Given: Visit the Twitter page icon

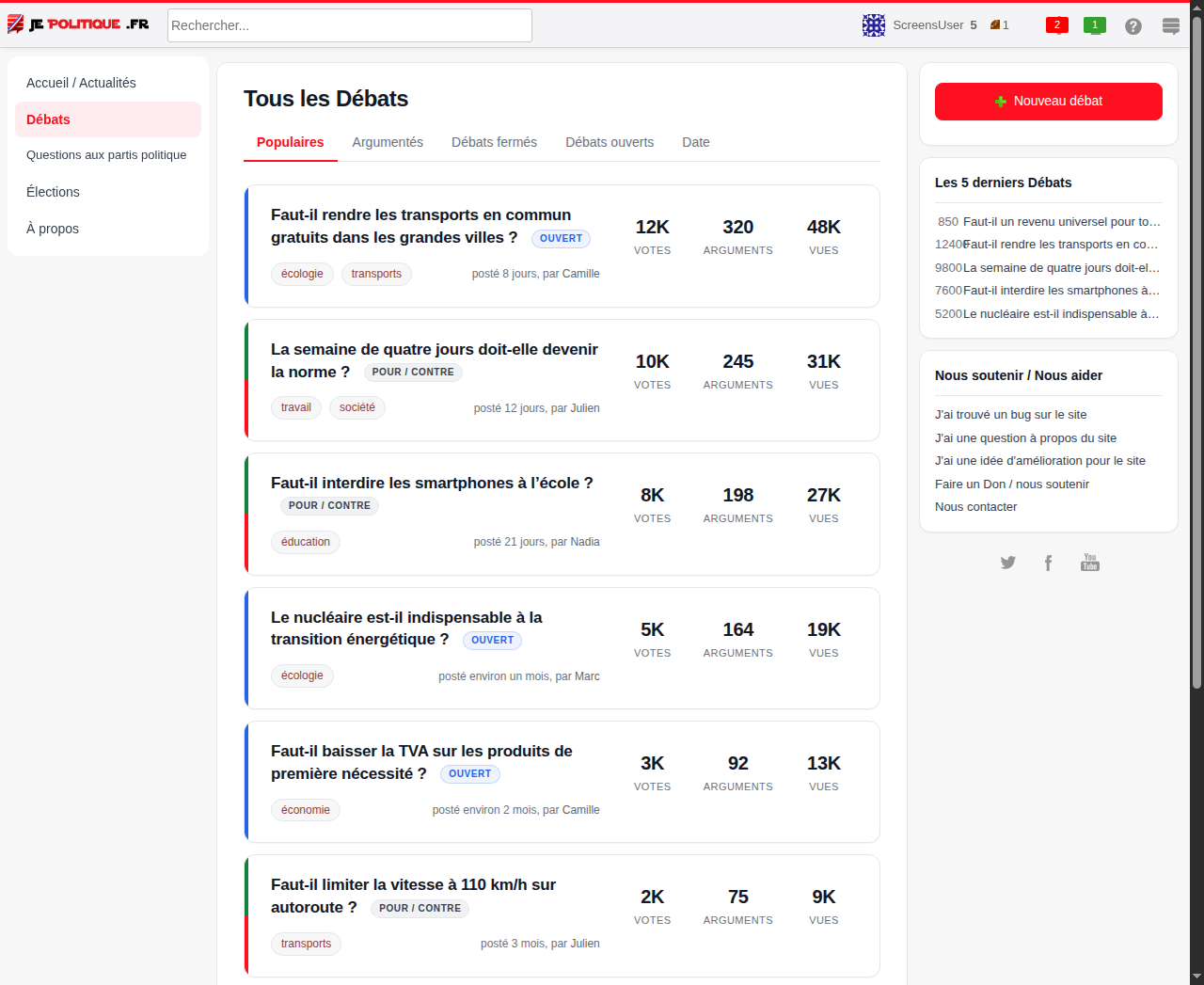Looking at the screenshot, I should tap(1007, 563).
